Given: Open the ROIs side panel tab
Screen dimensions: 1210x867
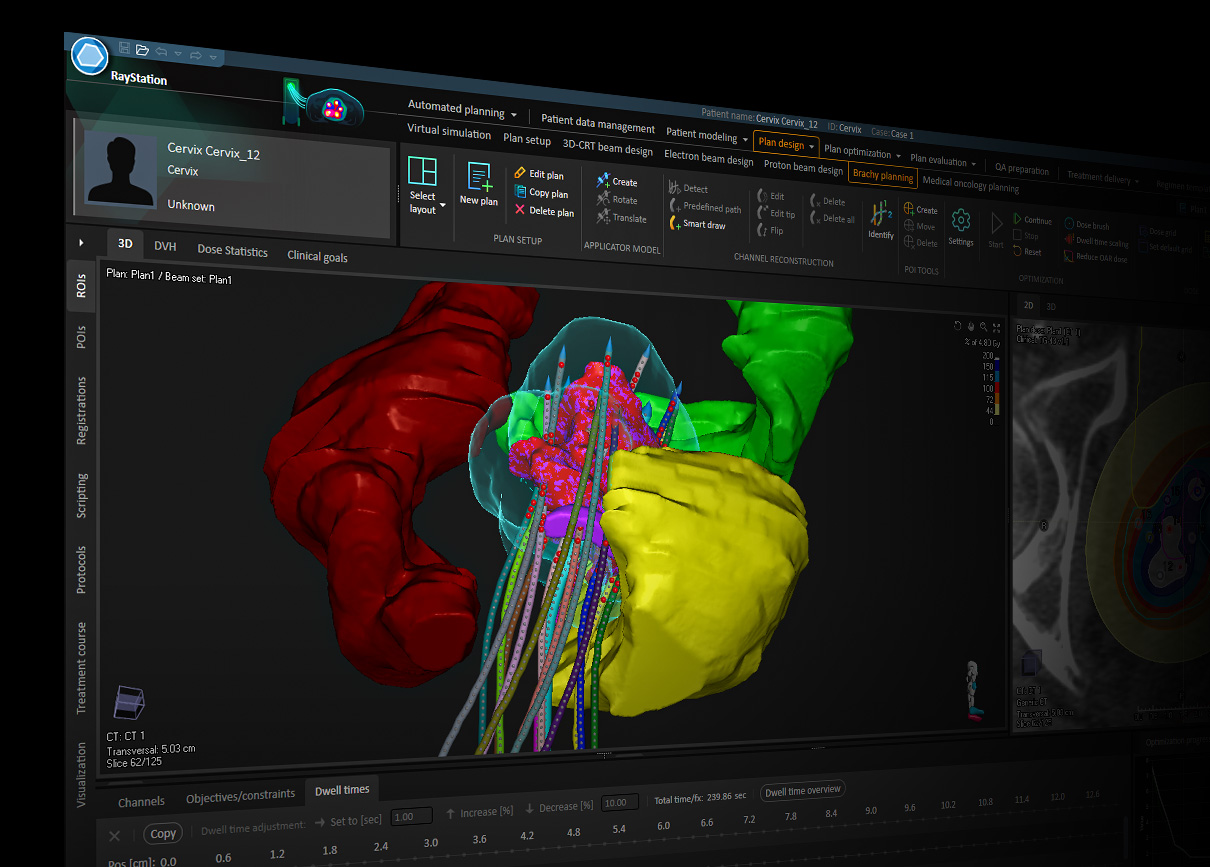Looking at the screenshot, I should pos(82,287).
